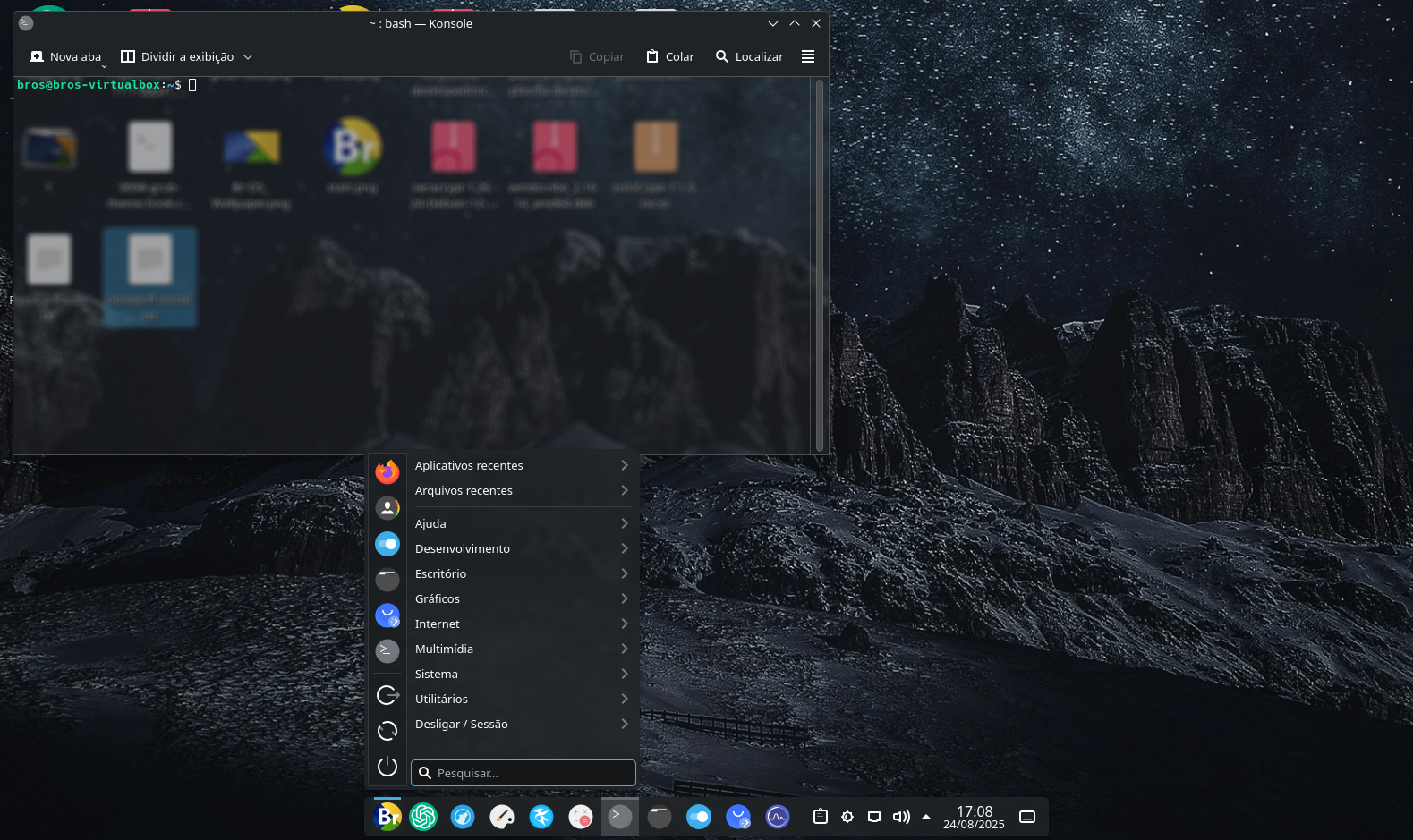Open the calculator app in the taskbar
Screen dimensions: 1413x840
[x=581, y=817]
